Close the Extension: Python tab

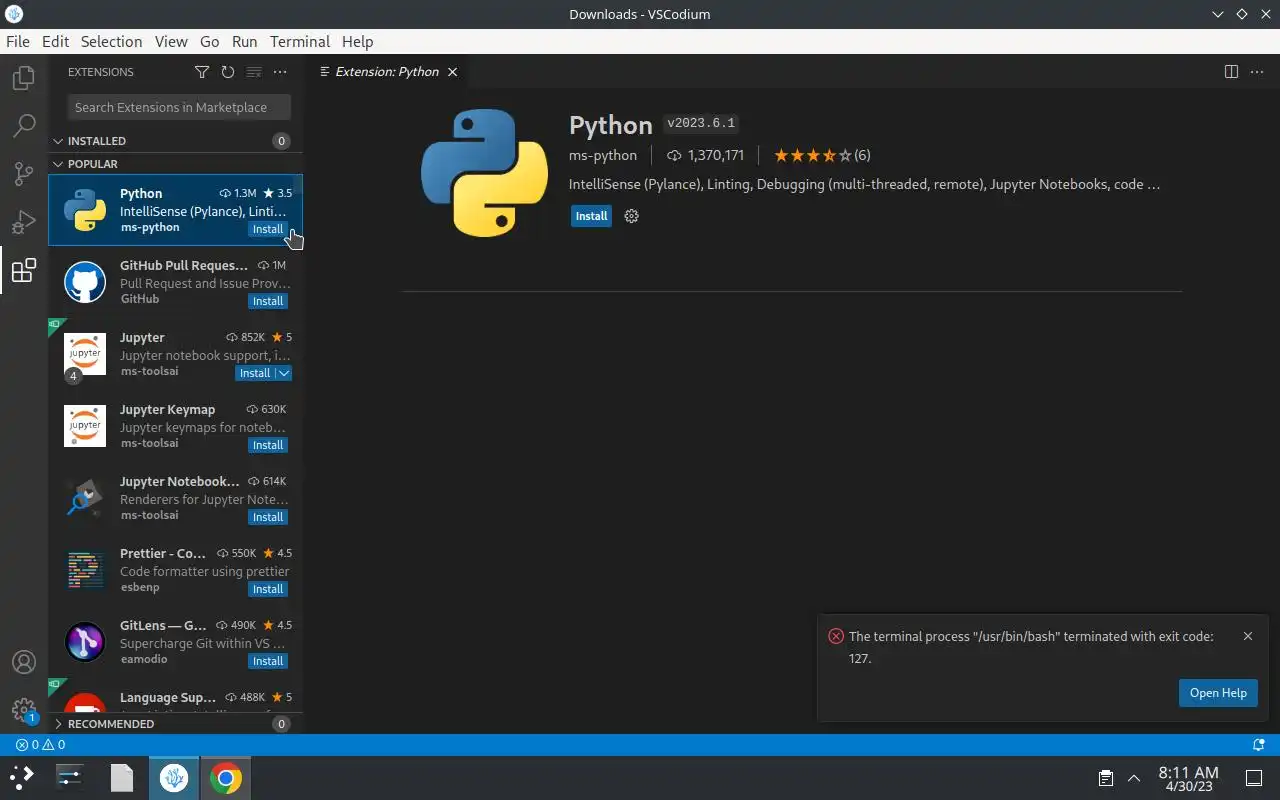coord(452,72)
